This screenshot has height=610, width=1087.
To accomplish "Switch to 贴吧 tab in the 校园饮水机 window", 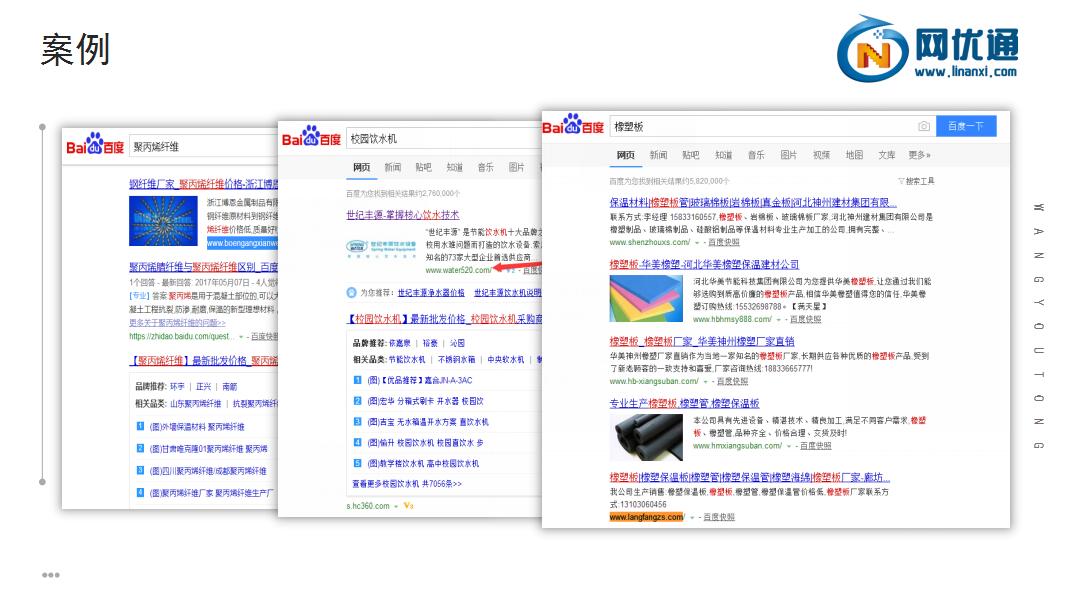I will click(x=424, y=167).
